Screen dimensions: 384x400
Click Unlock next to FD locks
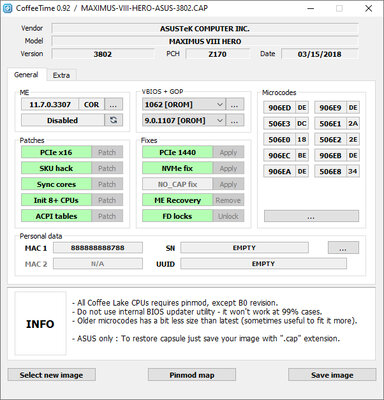tap(228, 216)
